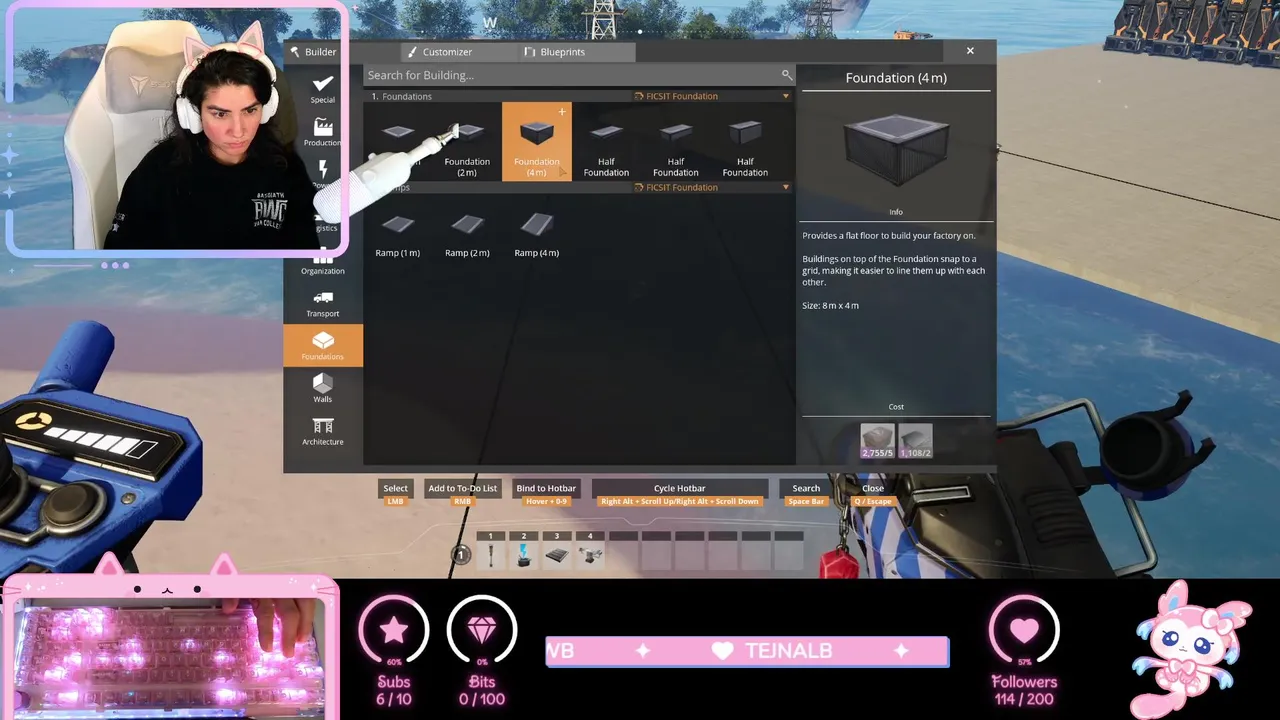
Task: Click the Search button below the menu
Action: click(x=806, y=488)
